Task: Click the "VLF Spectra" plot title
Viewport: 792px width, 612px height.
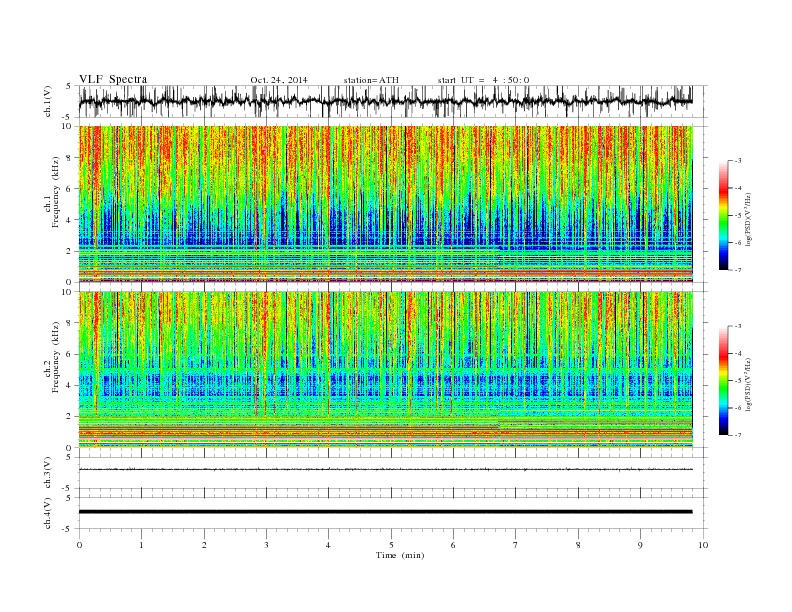Action: pos(113,79)
